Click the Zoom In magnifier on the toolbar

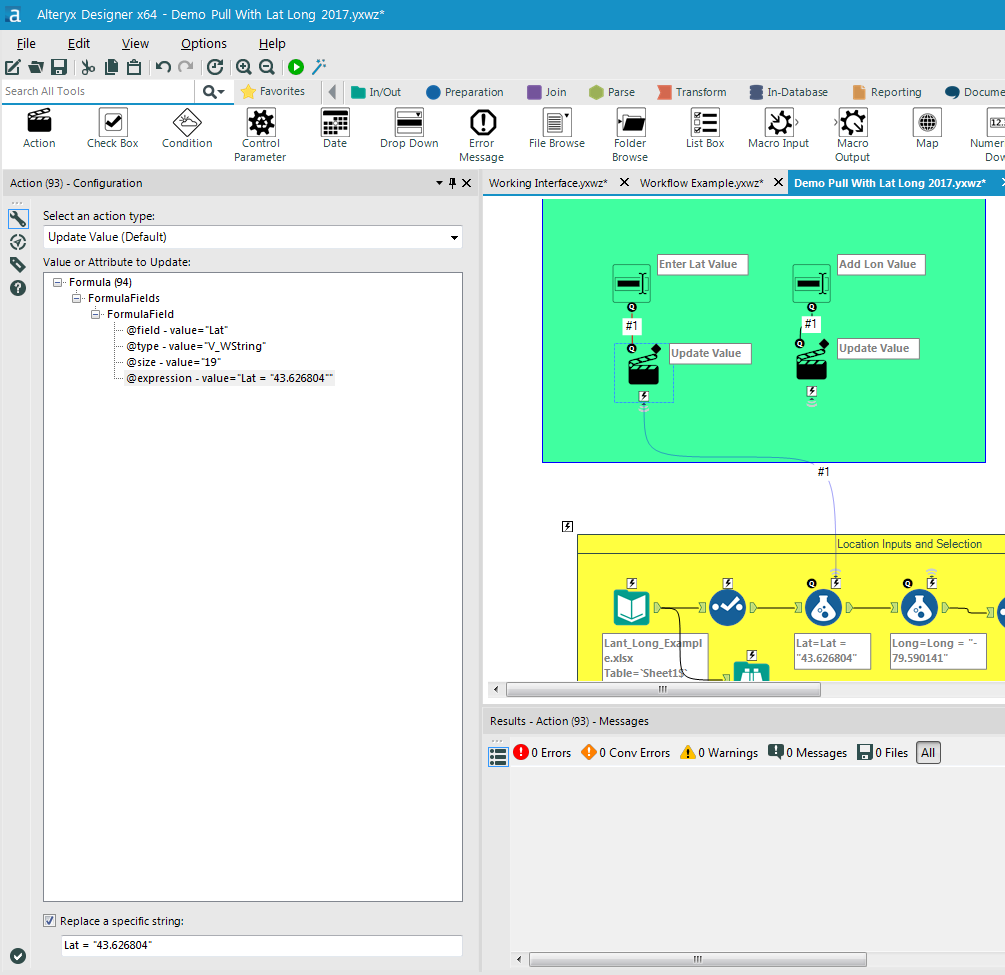[x=244, y=67]
